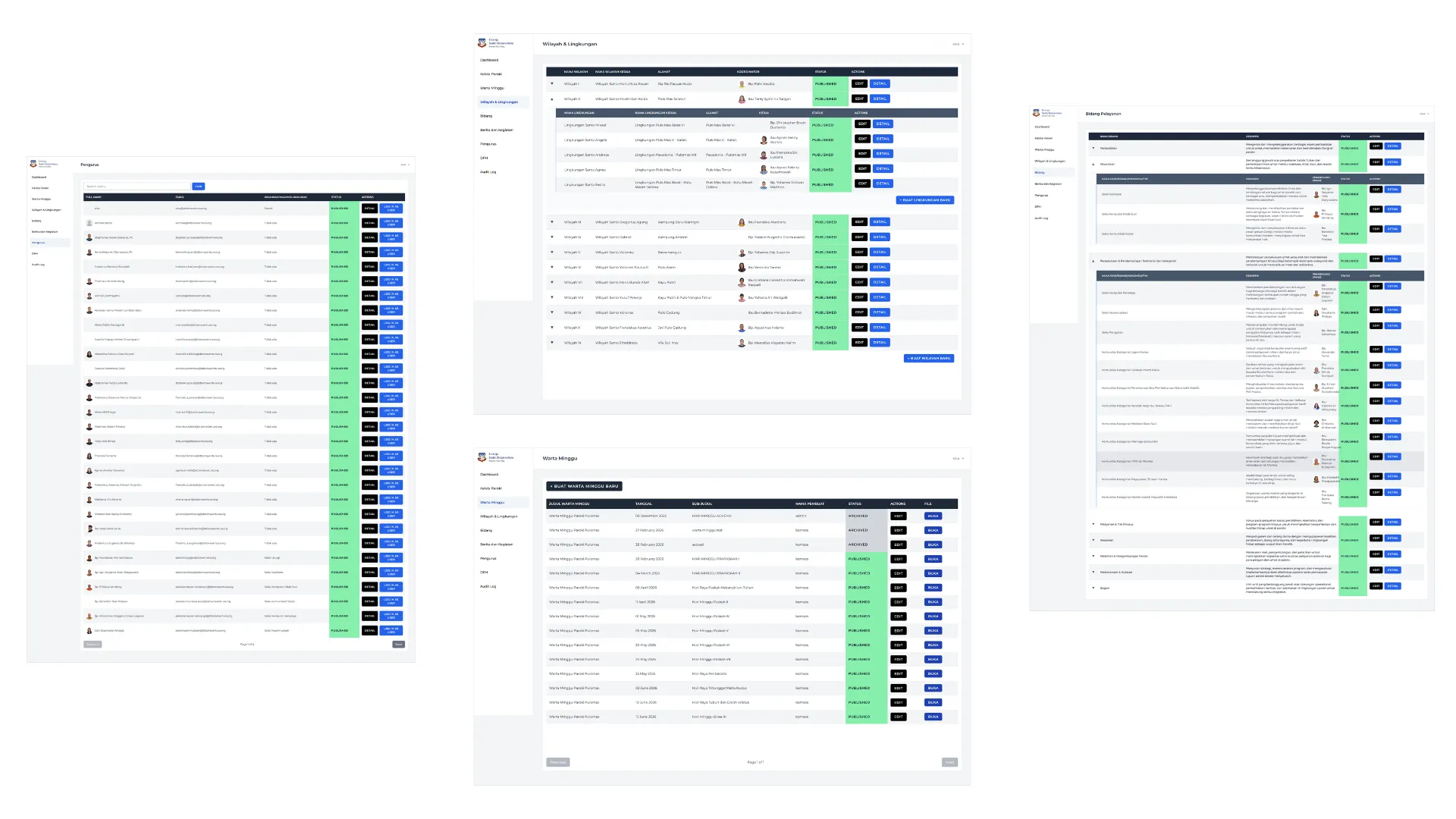The image size is (1456, 819).
Task: Collapse the Pewartaan bidang row
Action: 1094,164
